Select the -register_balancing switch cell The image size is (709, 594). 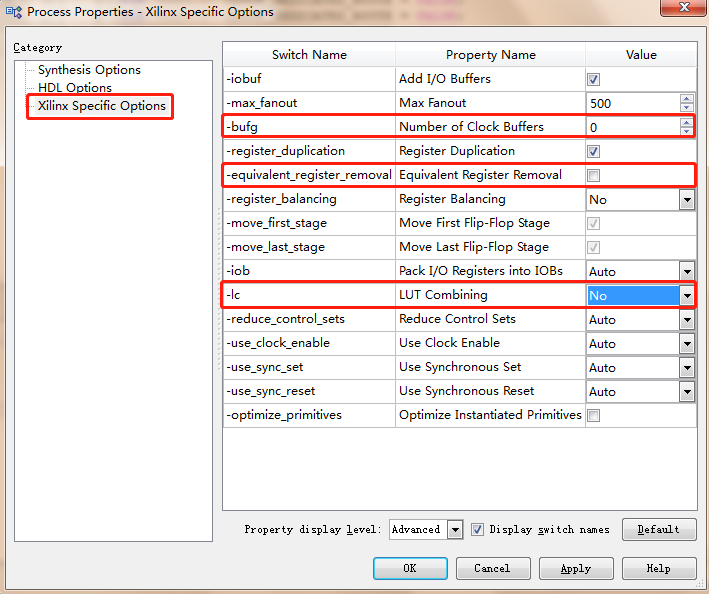click(x=309, y=199)
